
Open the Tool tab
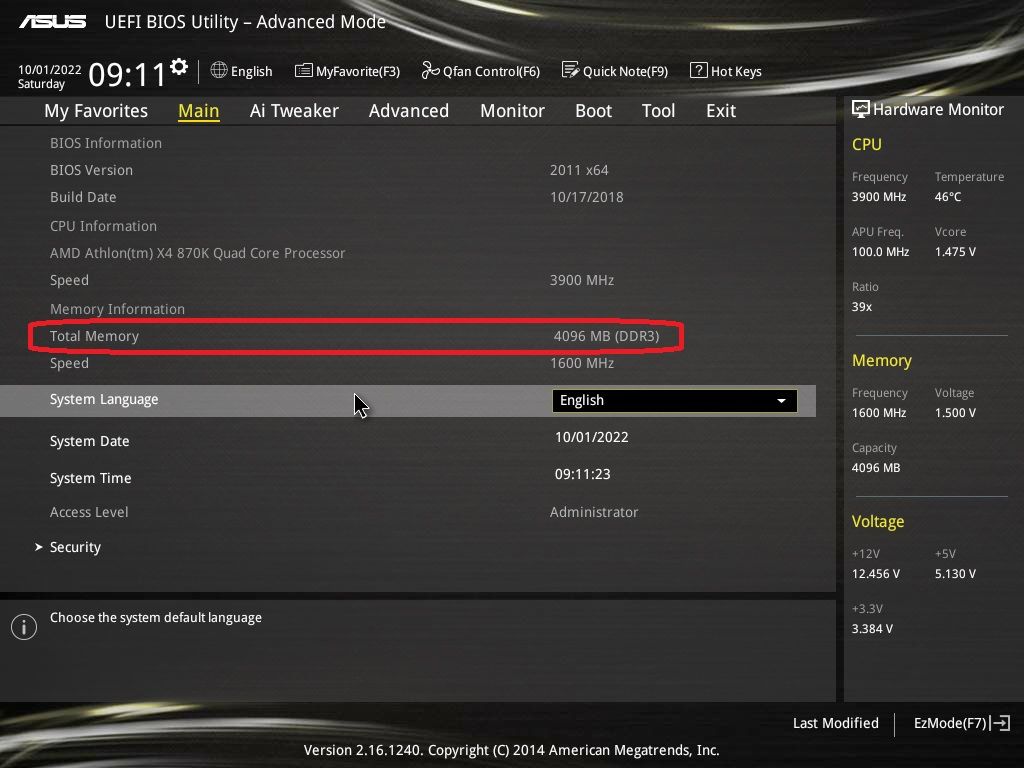(658, 111)
